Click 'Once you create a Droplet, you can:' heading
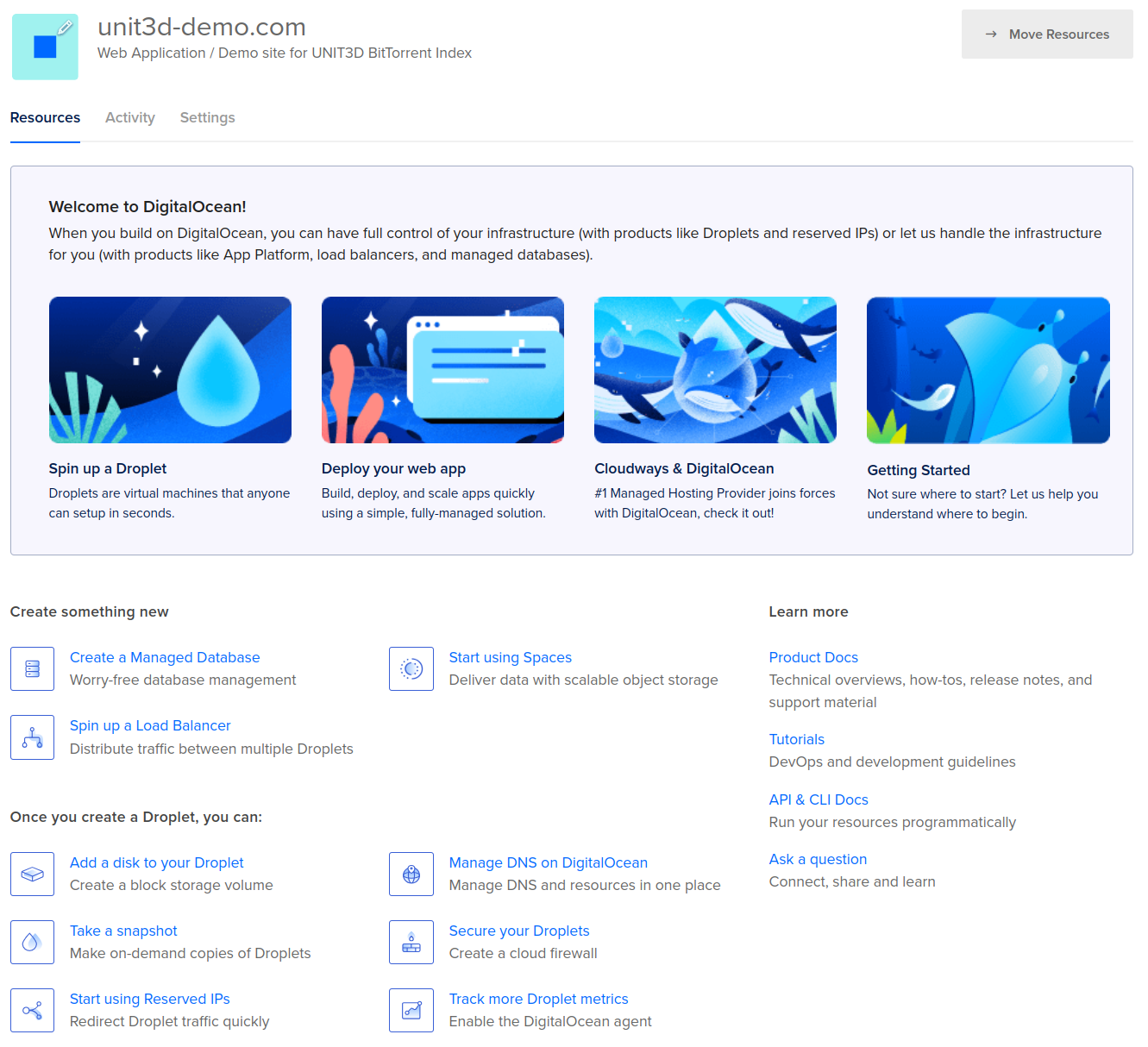1148x1047 pixels. [x=136, y=817]
